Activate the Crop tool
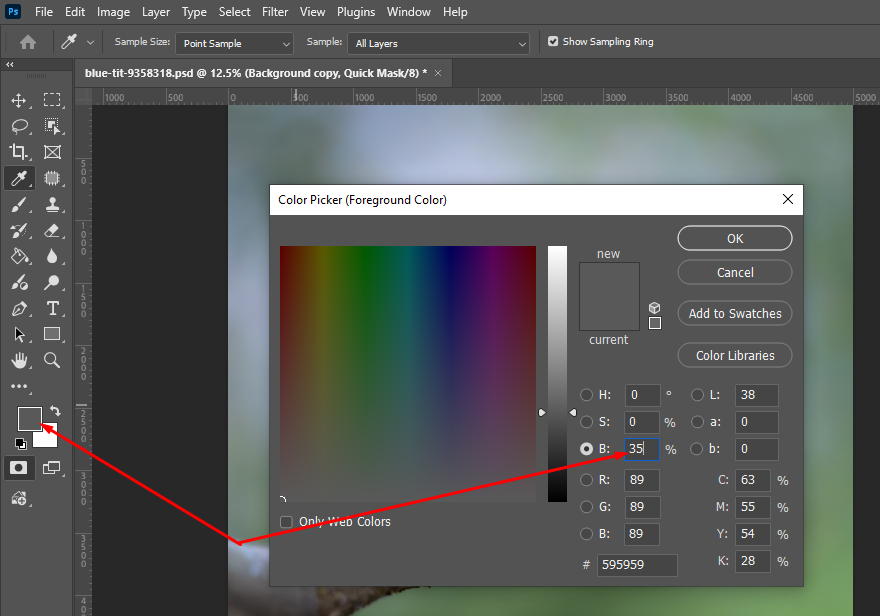This screenshot has height=616, width=880. click(20, 152)
